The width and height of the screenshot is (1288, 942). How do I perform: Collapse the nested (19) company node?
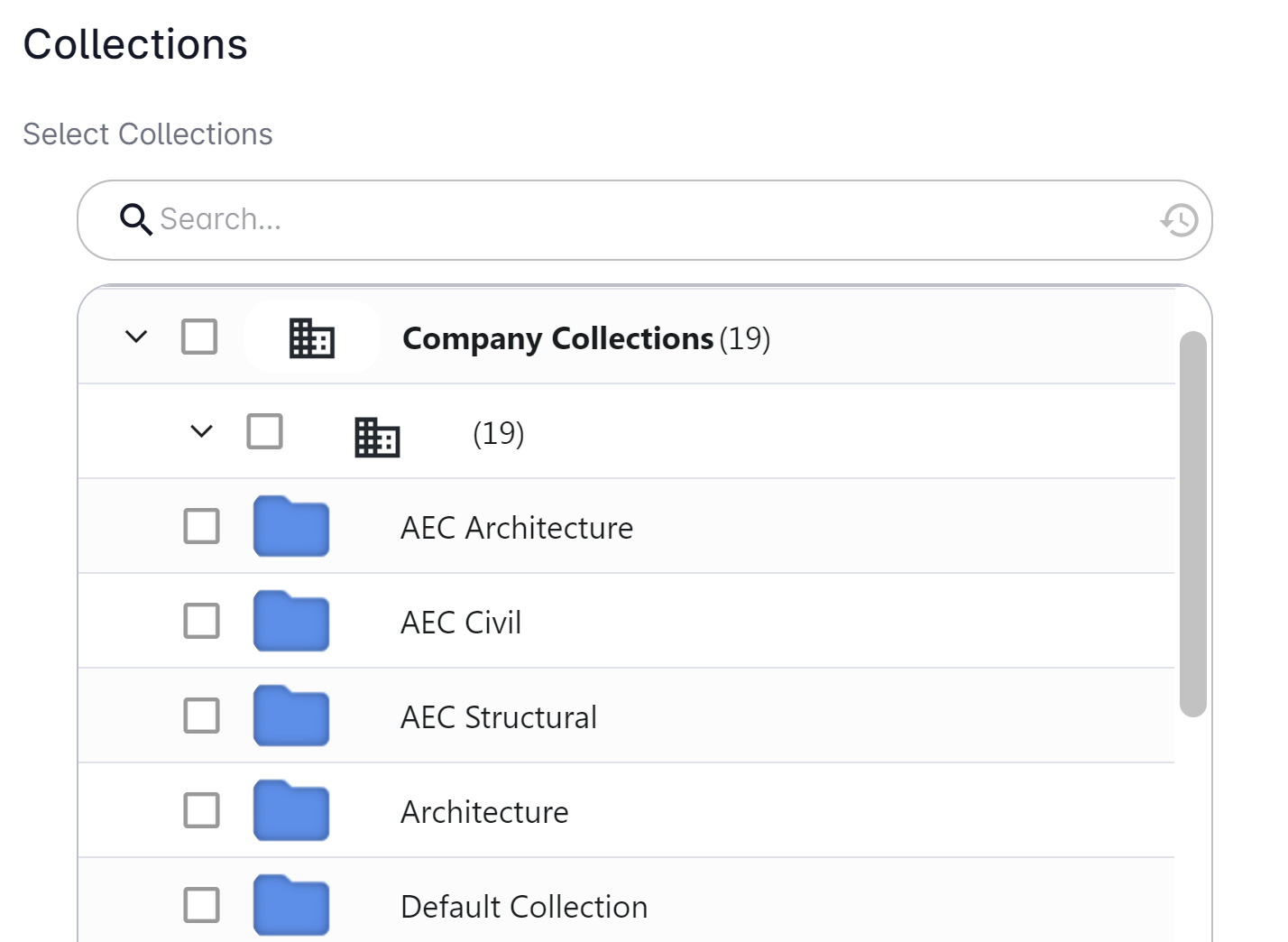202,431
